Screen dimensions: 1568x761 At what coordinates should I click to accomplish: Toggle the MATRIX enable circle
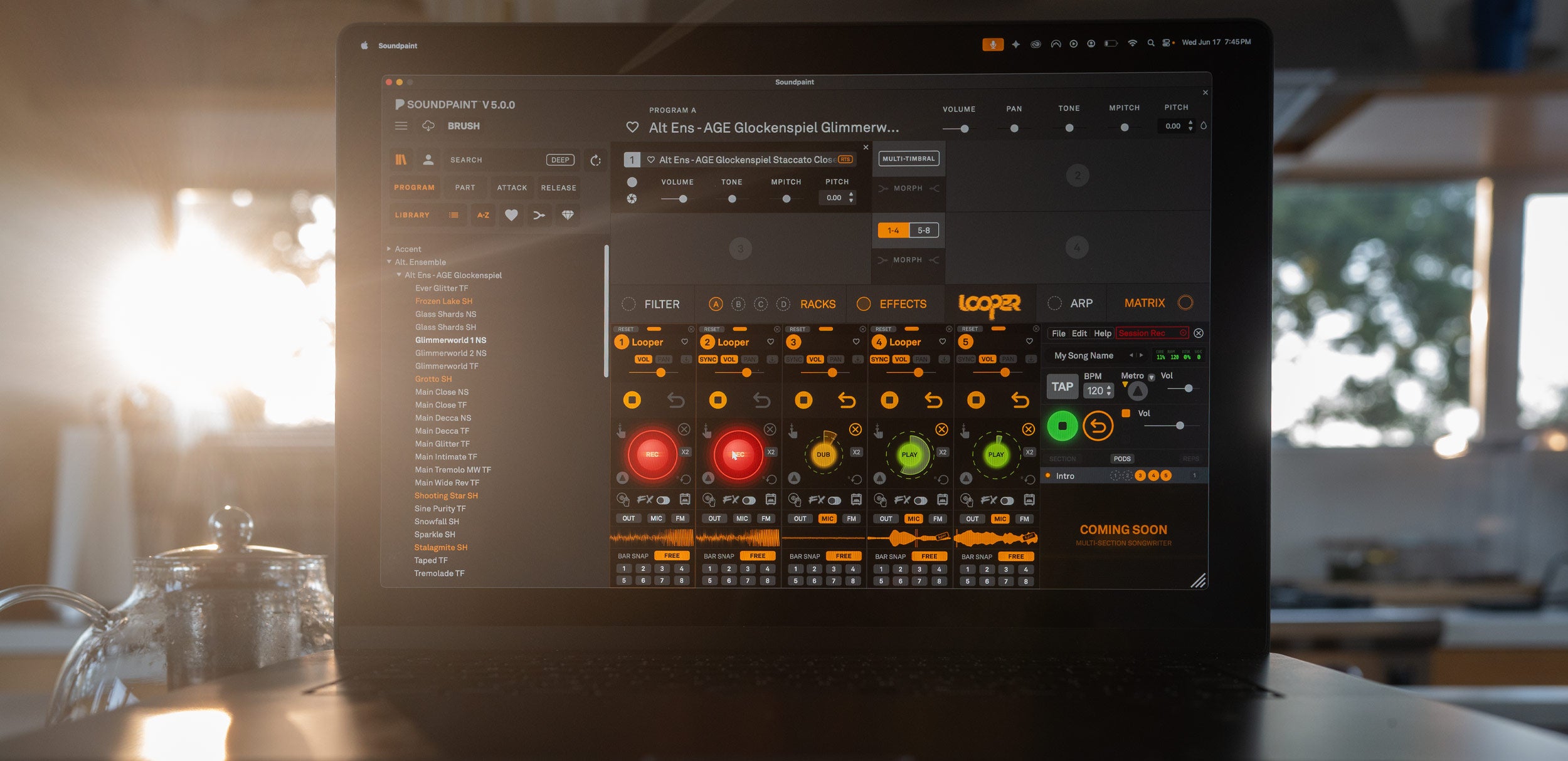(x=1185, y=303)
